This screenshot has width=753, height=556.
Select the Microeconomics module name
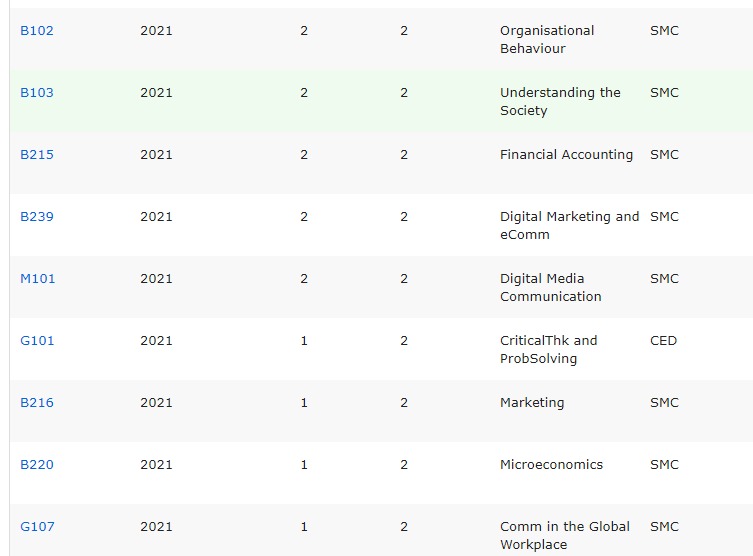click(551, 465)
